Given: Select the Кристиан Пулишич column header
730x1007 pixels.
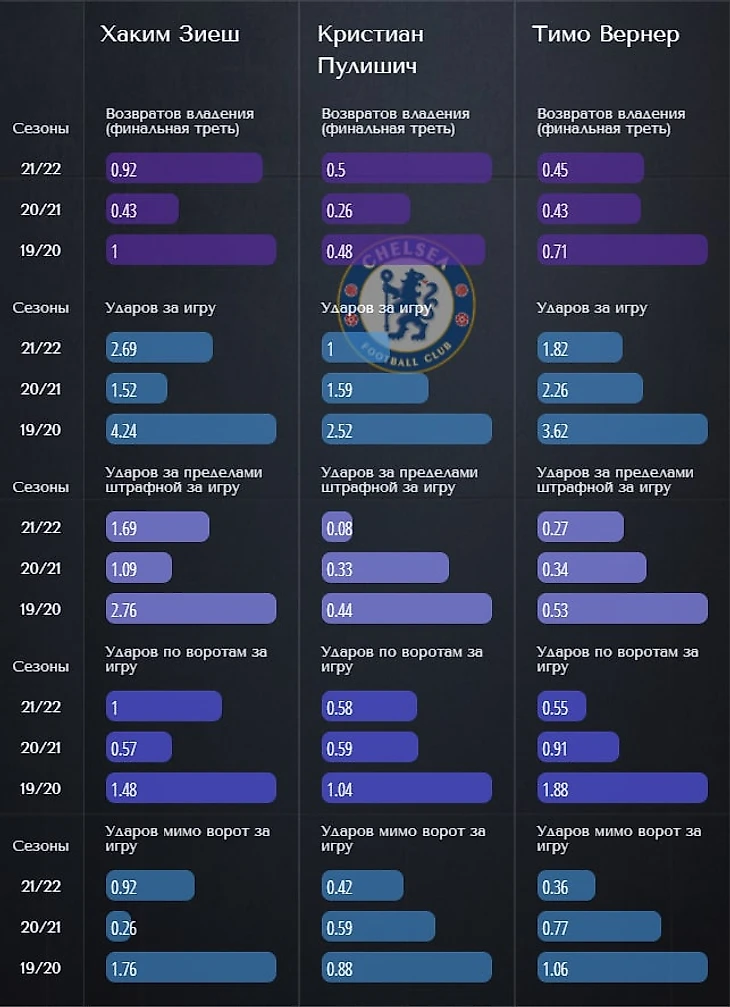Looking at the screenshot, I should pos(371,49).
